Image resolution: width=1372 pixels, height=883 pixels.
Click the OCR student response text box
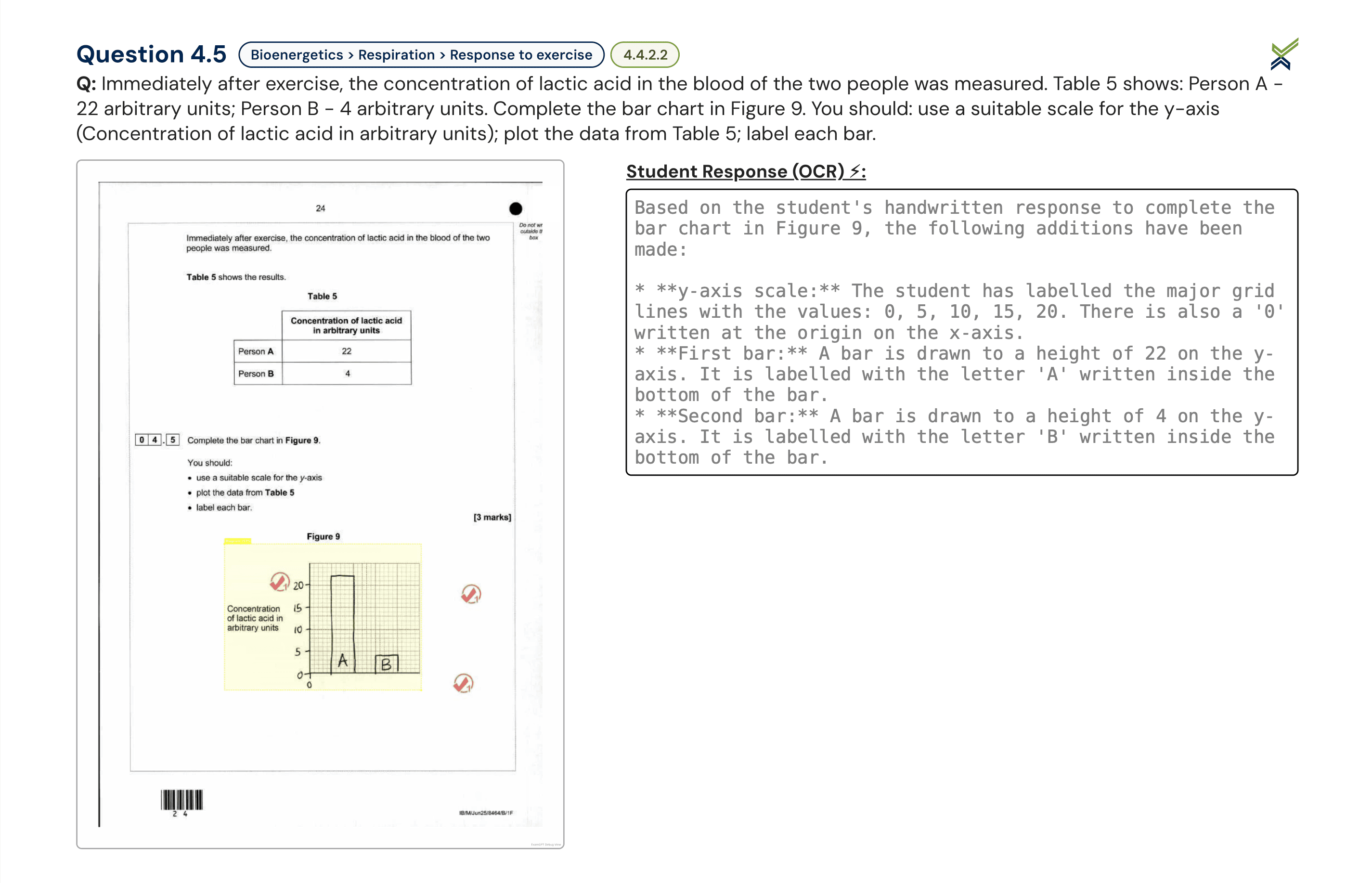pyautogui.click(x=961, y=332)
